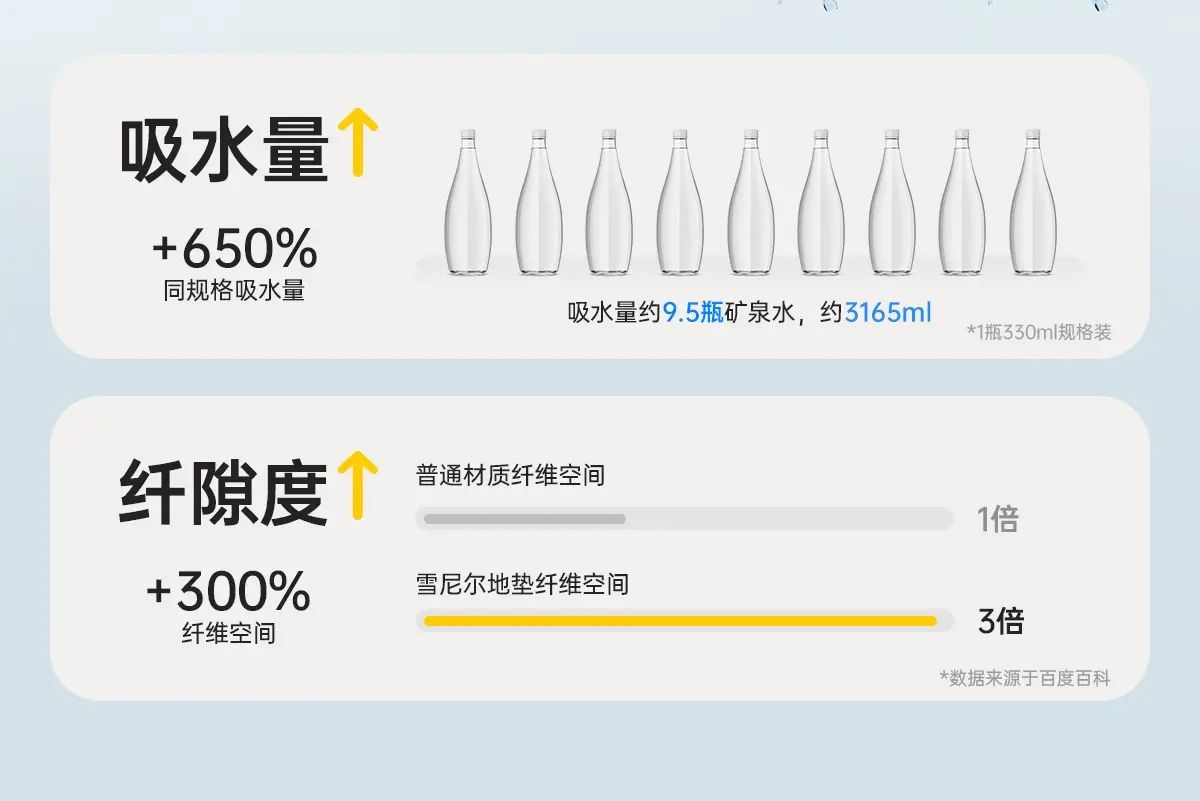Click the 纤隙度 heading
This screenshot has width=1200, height=801.
tap(223, 491)
